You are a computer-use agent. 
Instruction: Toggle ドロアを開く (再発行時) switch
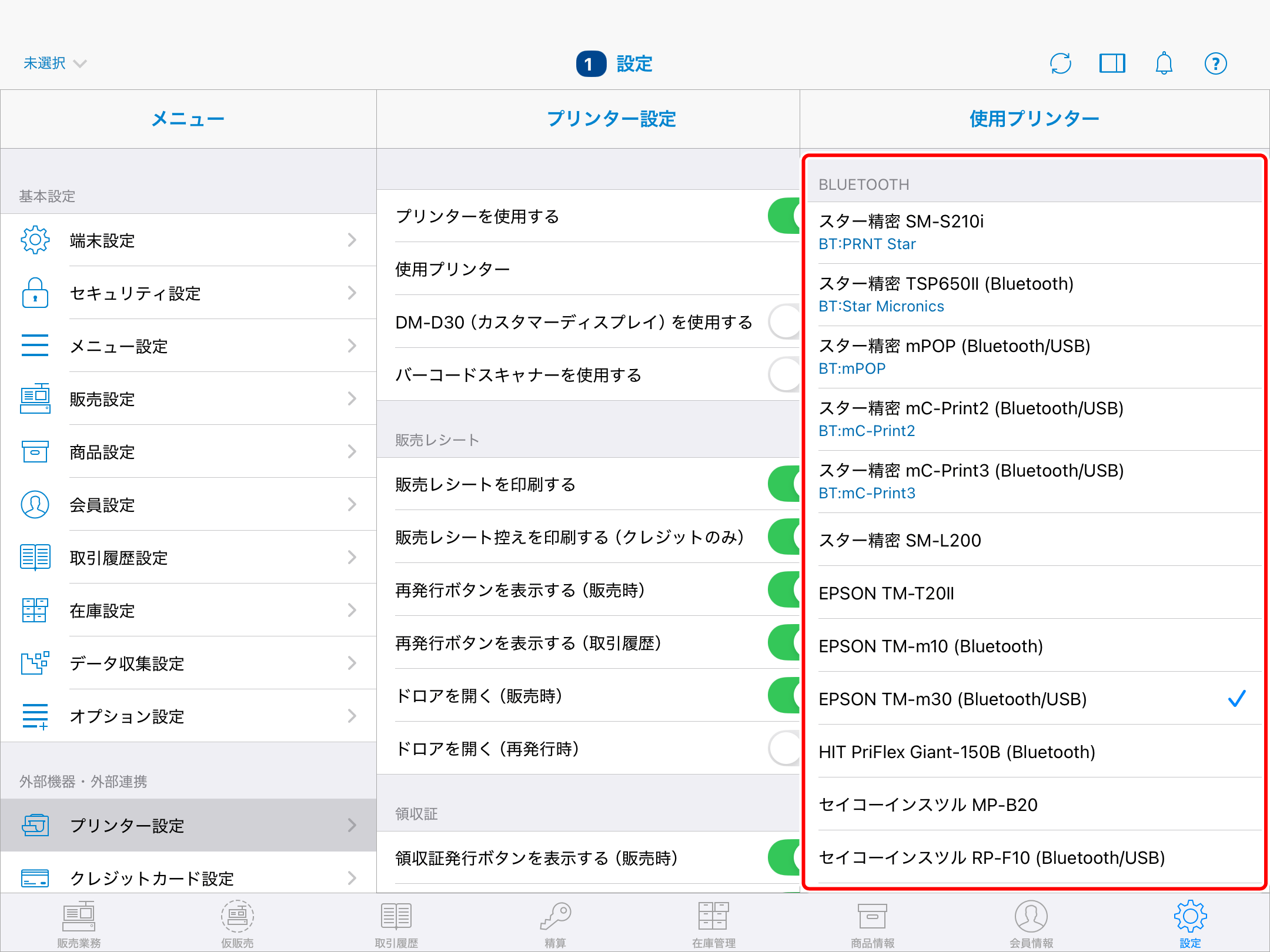coord(784,749)
